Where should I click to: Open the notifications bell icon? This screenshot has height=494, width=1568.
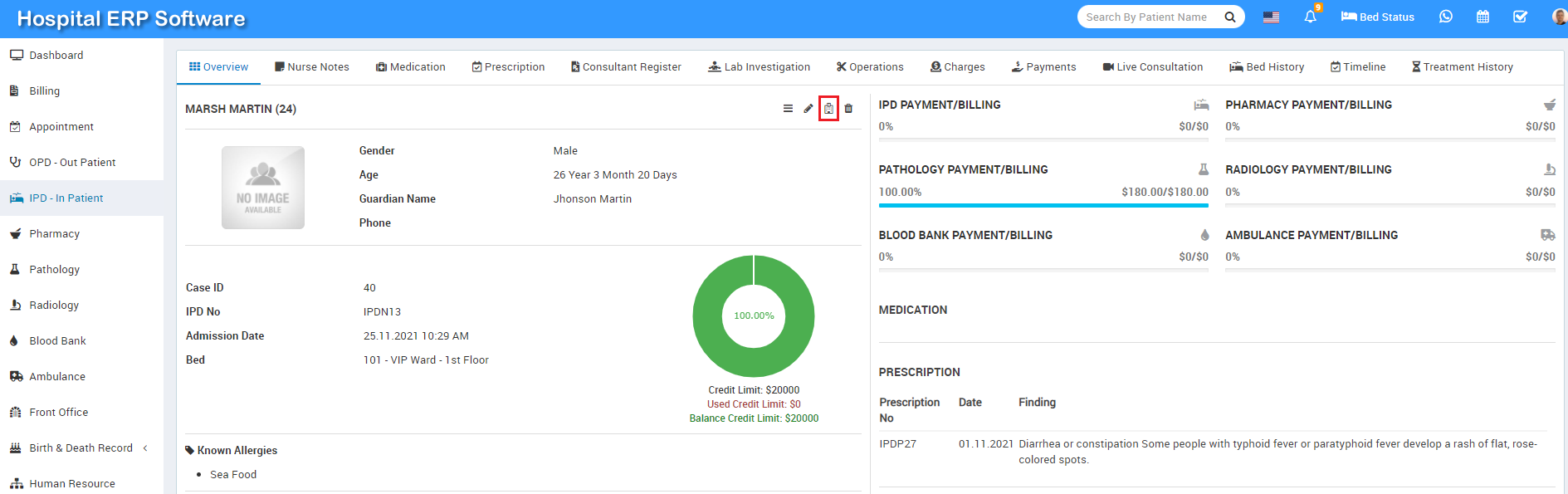click(x=1310, y=17)
